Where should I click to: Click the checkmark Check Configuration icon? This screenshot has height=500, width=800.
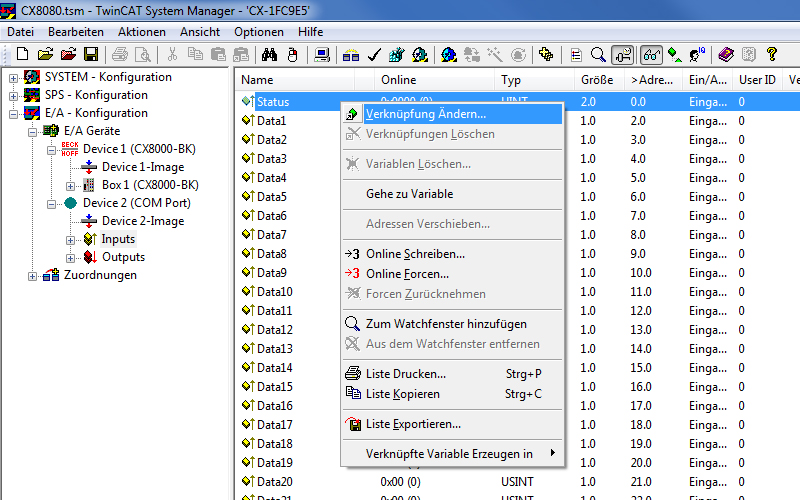[374, 54]
